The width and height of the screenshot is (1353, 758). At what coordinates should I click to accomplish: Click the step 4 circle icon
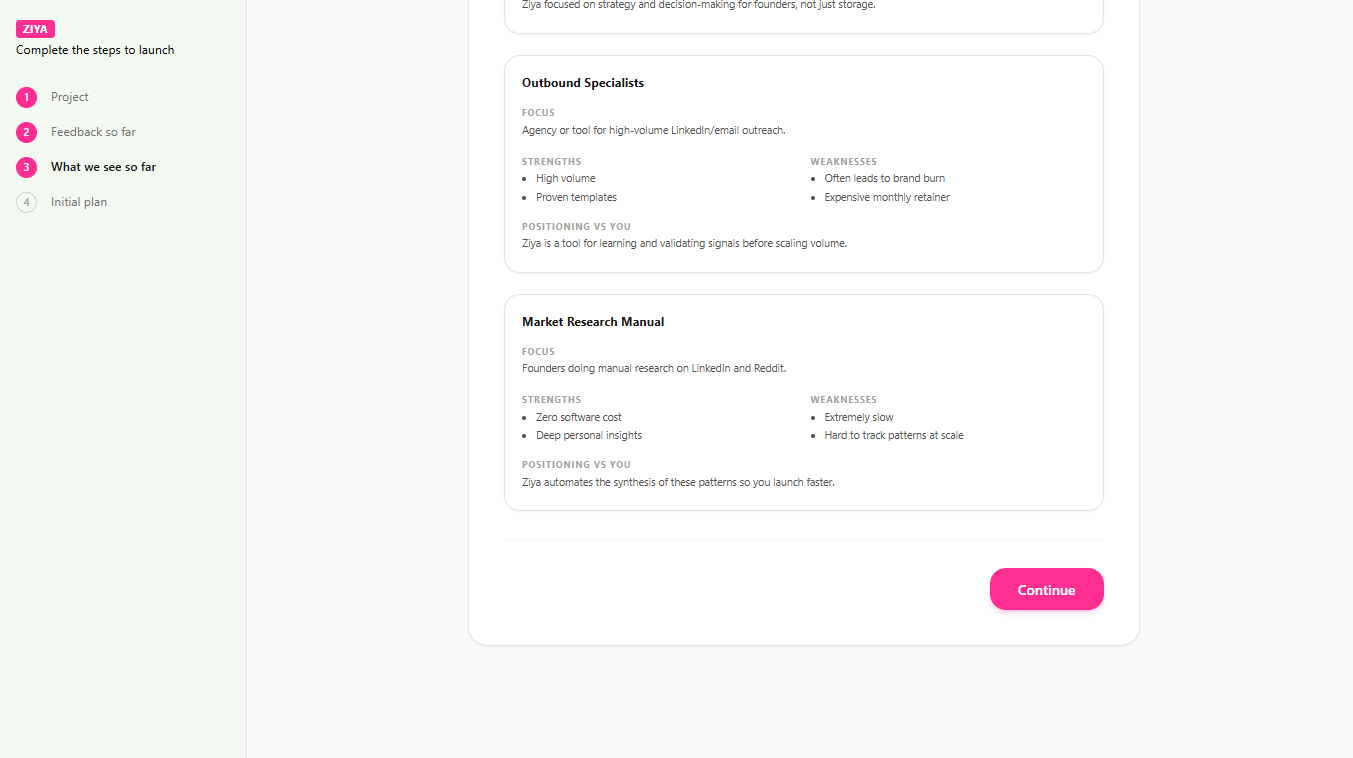[26, 202]
